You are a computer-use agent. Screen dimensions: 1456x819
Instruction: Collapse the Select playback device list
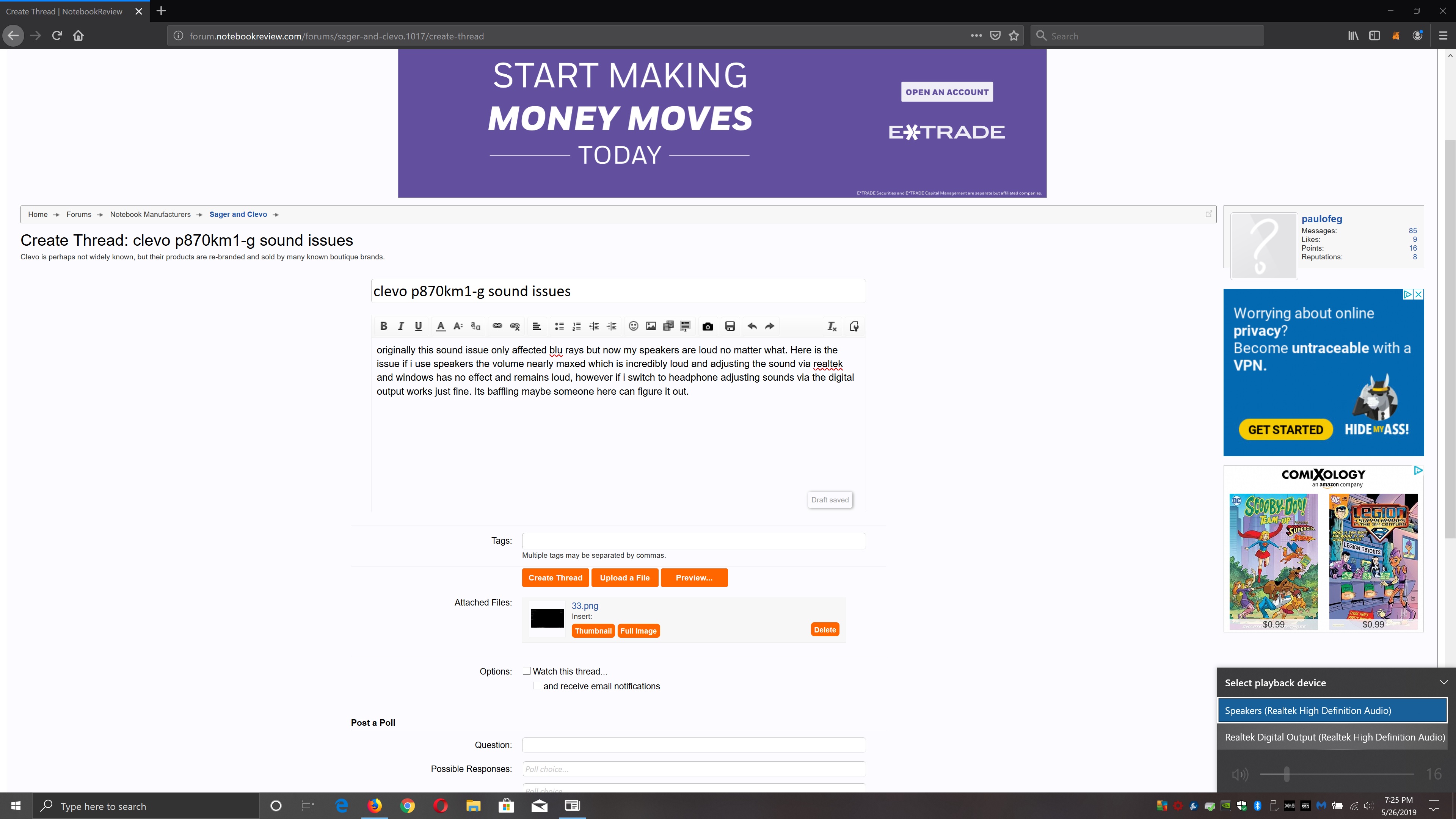[1443, 682]
